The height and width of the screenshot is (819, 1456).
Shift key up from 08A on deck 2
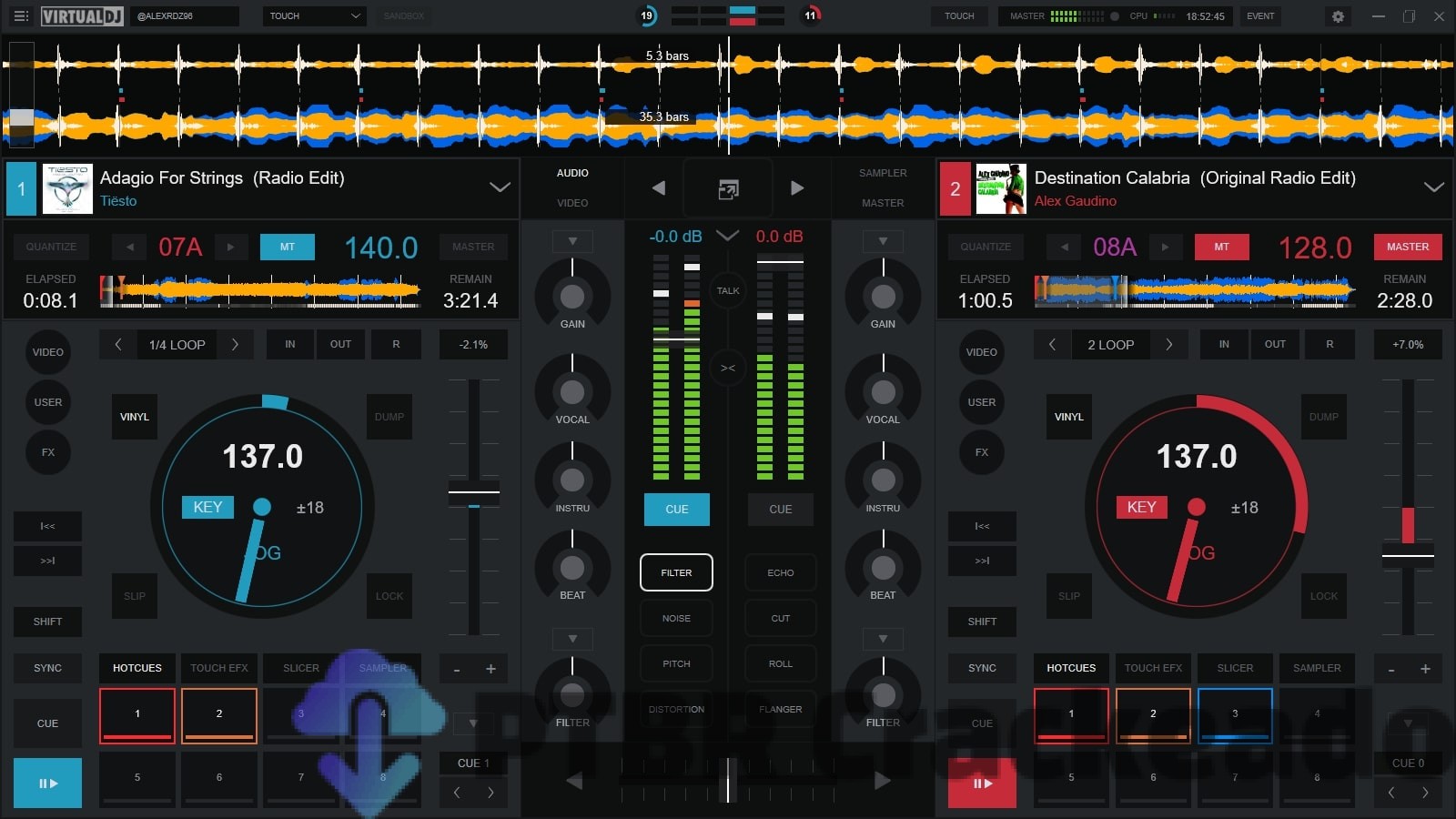coord(1165,247)
